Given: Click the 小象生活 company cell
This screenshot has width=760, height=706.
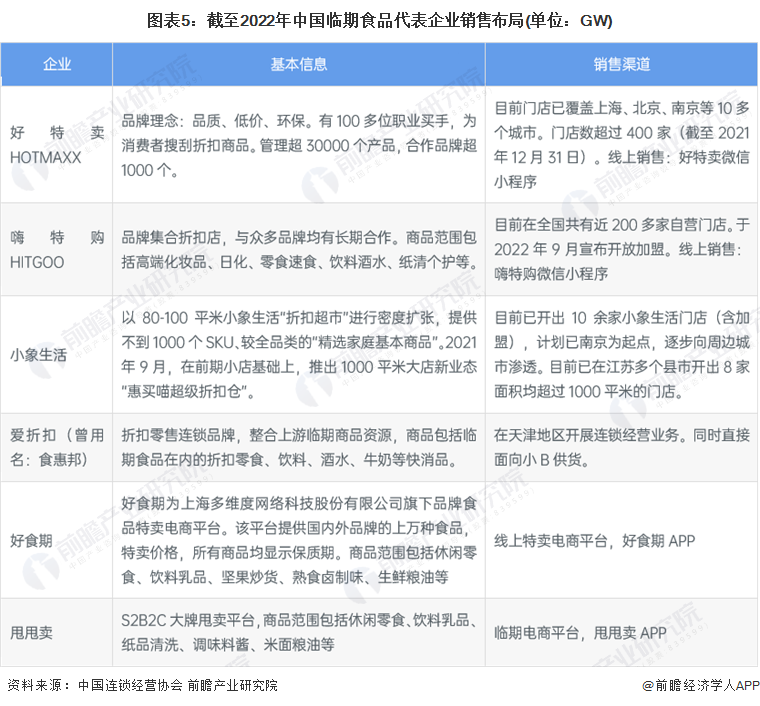Looking at the screenshot, I should [57, 355].
